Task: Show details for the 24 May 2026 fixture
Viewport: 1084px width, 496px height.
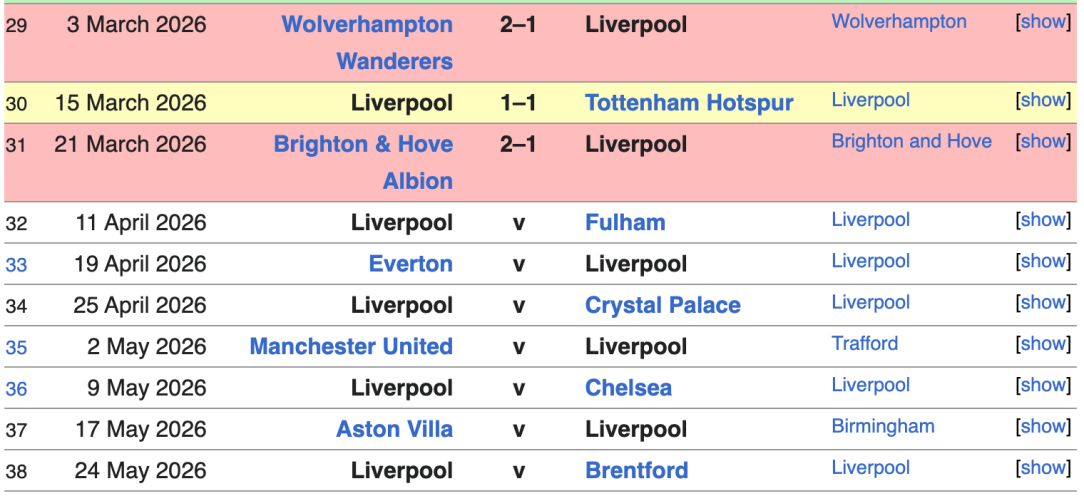Action: click(1044, 467)
